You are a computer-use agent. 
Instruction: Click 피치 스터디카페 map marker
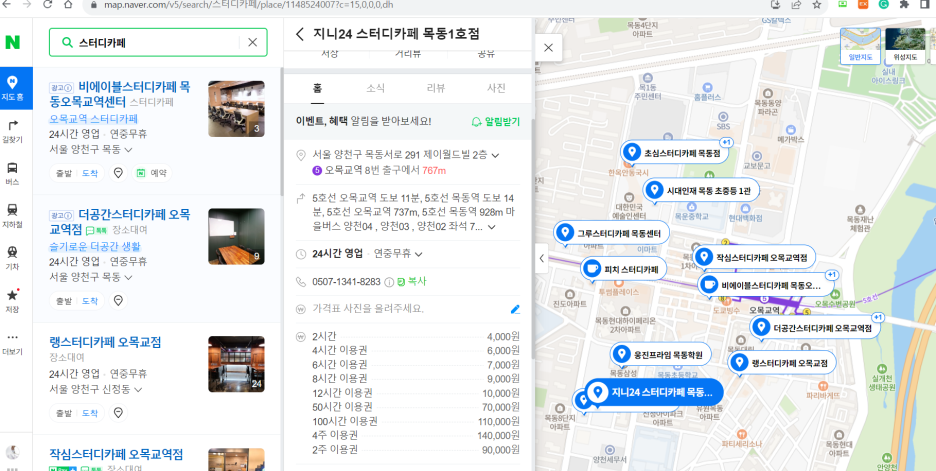(623, 269)
